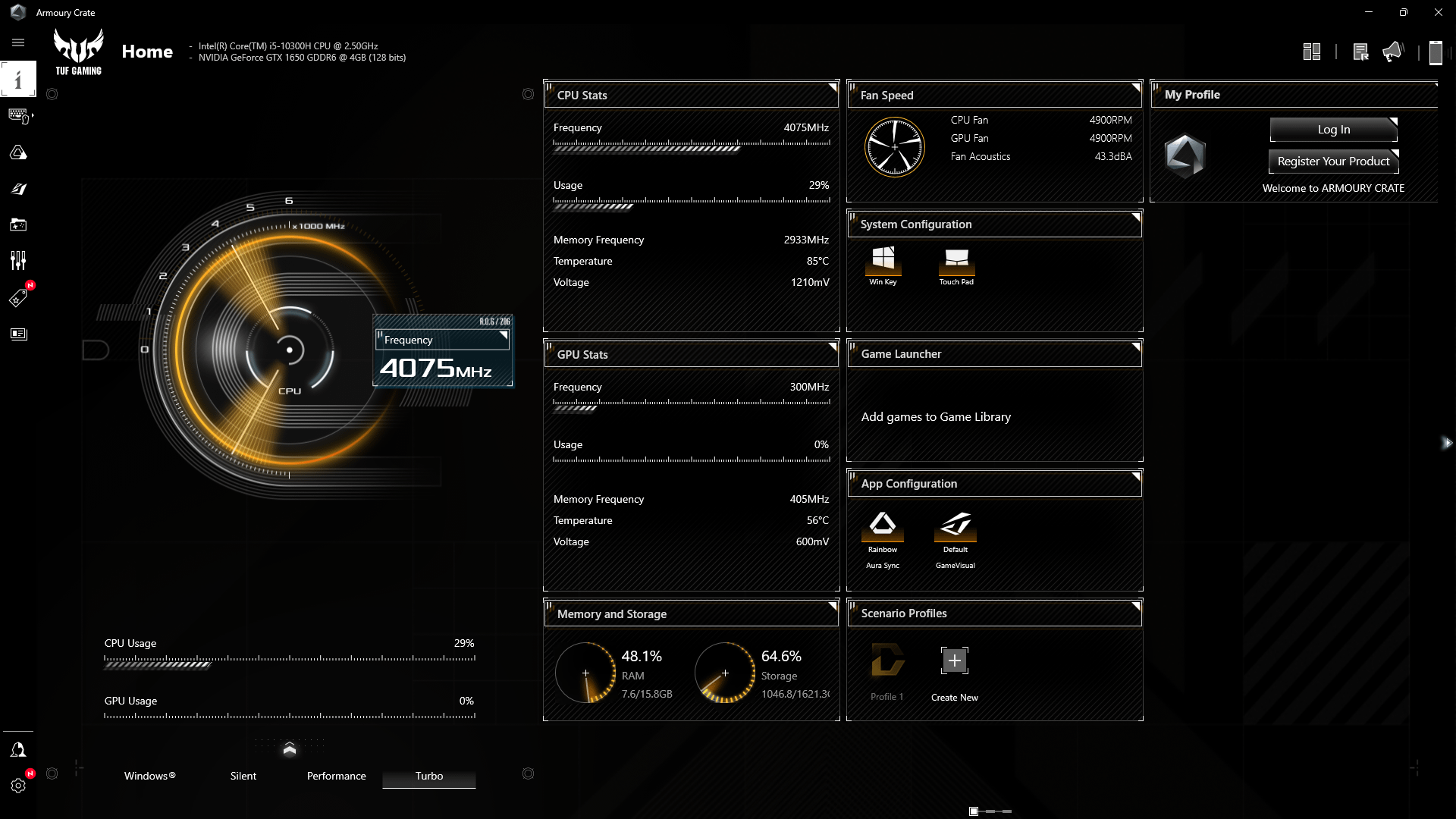Click the CPU Temperature value 85°C
Screen dimensions: 1456x819
[817, 261]
